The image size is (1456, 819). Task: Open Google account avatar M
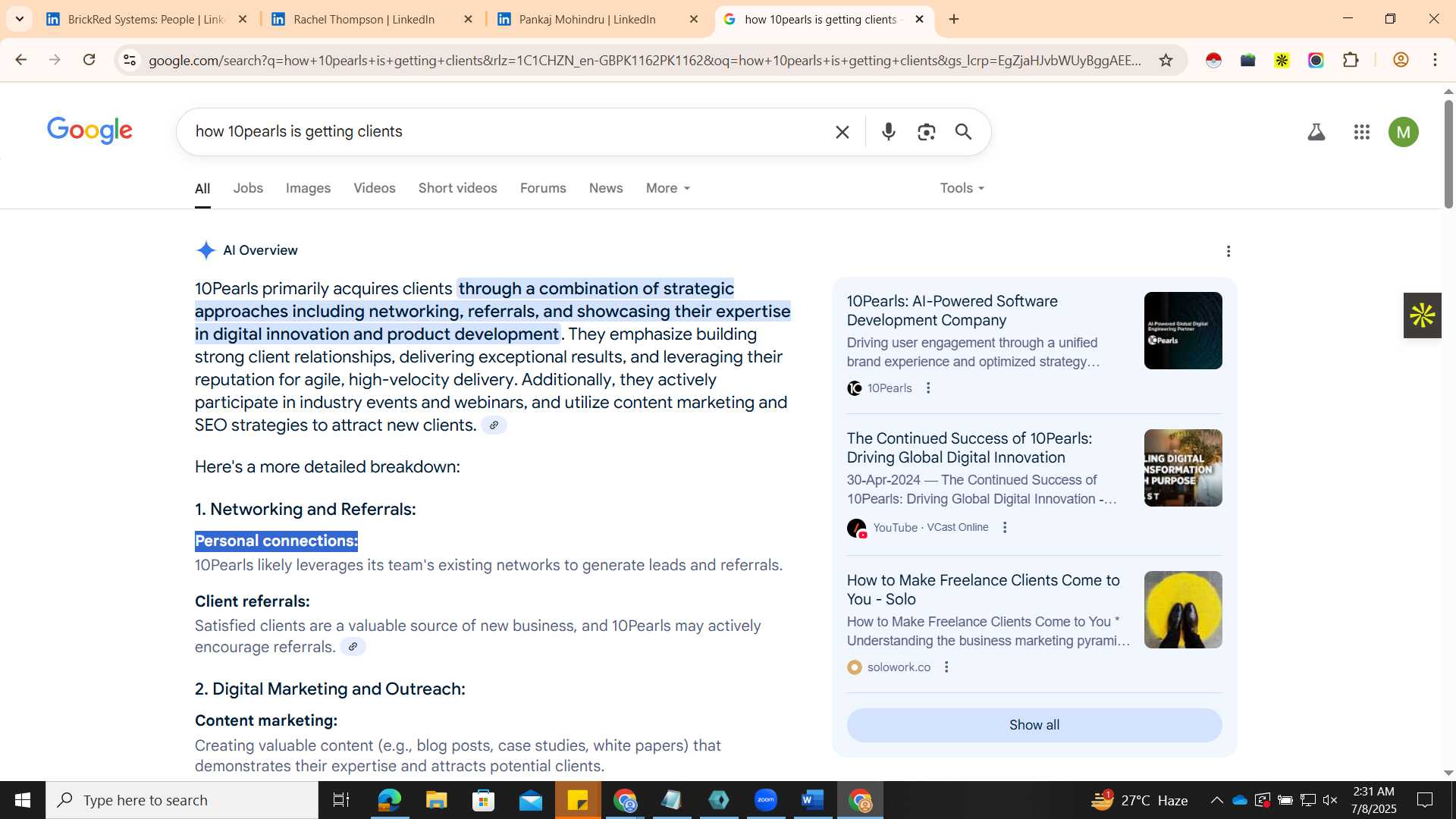point(1403,132)
